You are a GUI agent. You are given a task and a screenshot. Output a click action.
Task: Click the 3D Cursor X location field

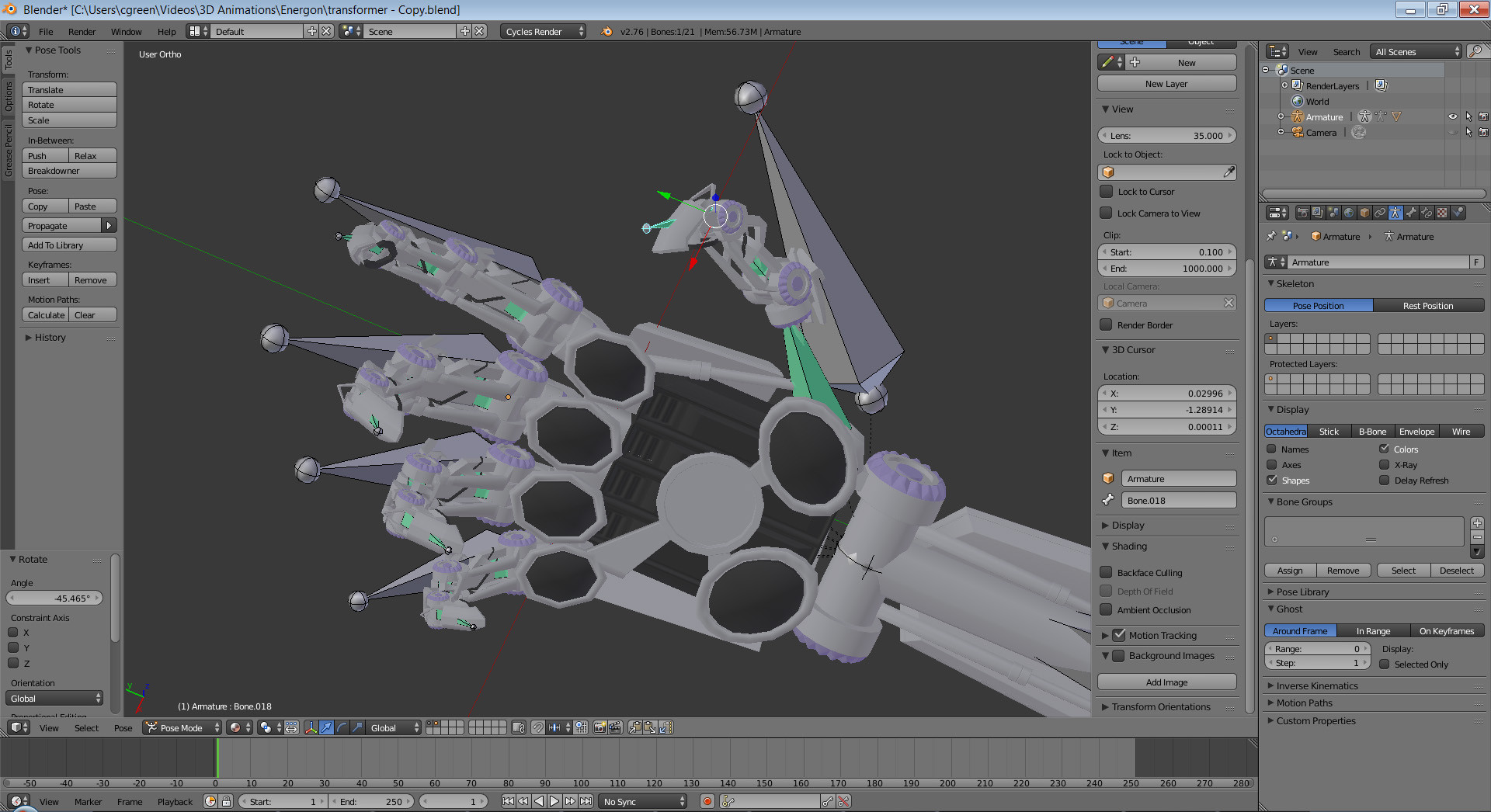click(1166, 393)
